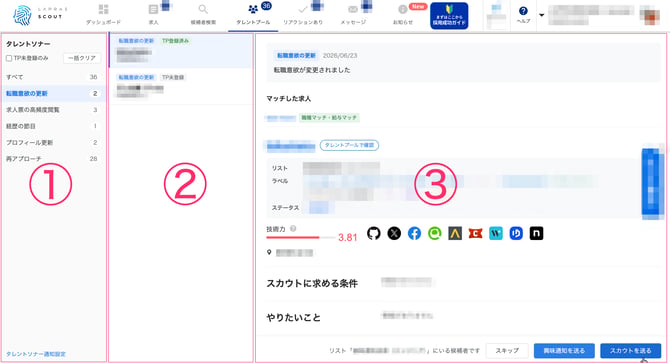Toggle the TP未登録のみ checkbox
This screenshot has width=670, height=363.
[9, 58]
